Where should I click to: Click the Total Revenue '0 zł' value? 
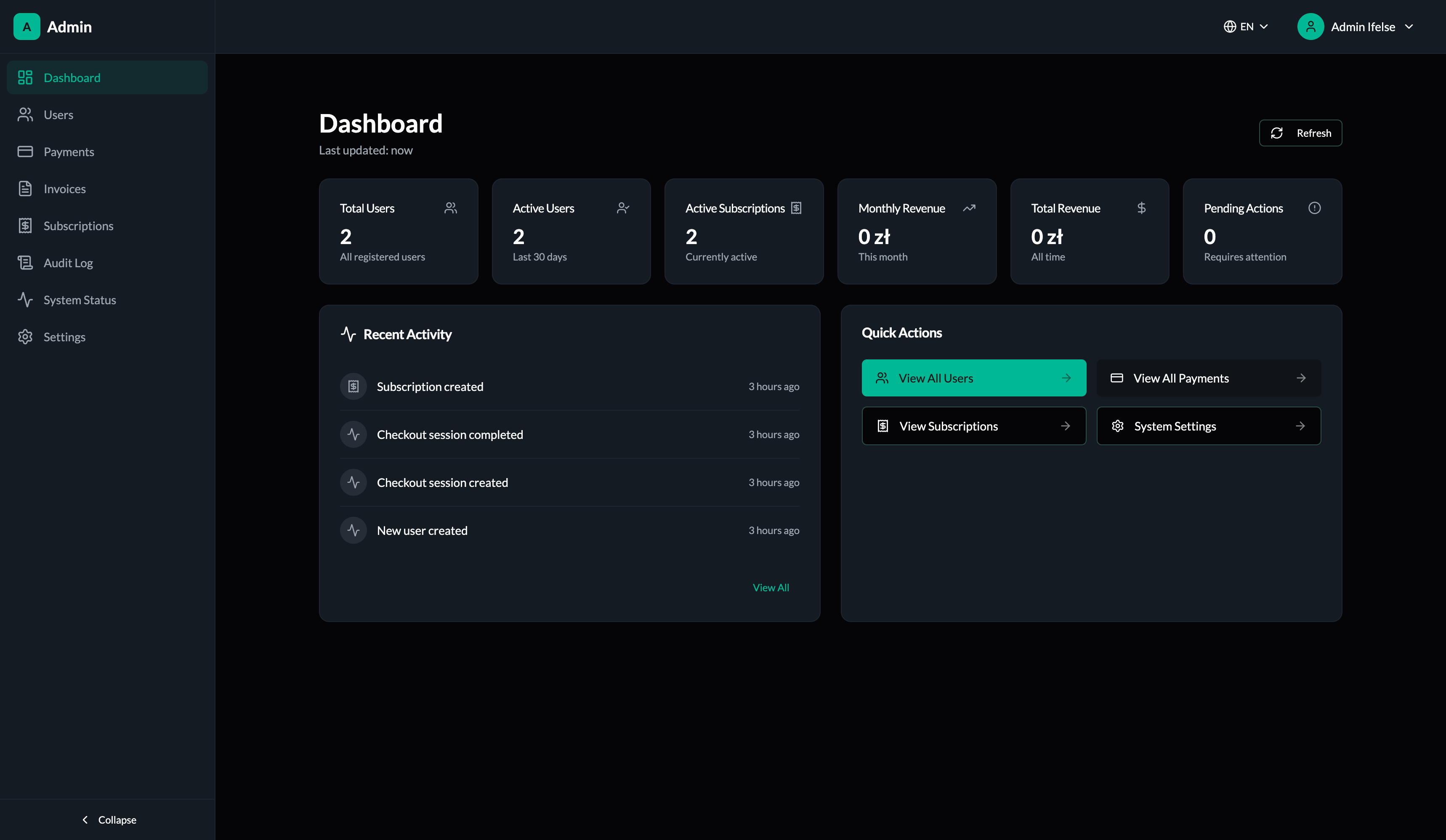click(x=1047, y=237)
